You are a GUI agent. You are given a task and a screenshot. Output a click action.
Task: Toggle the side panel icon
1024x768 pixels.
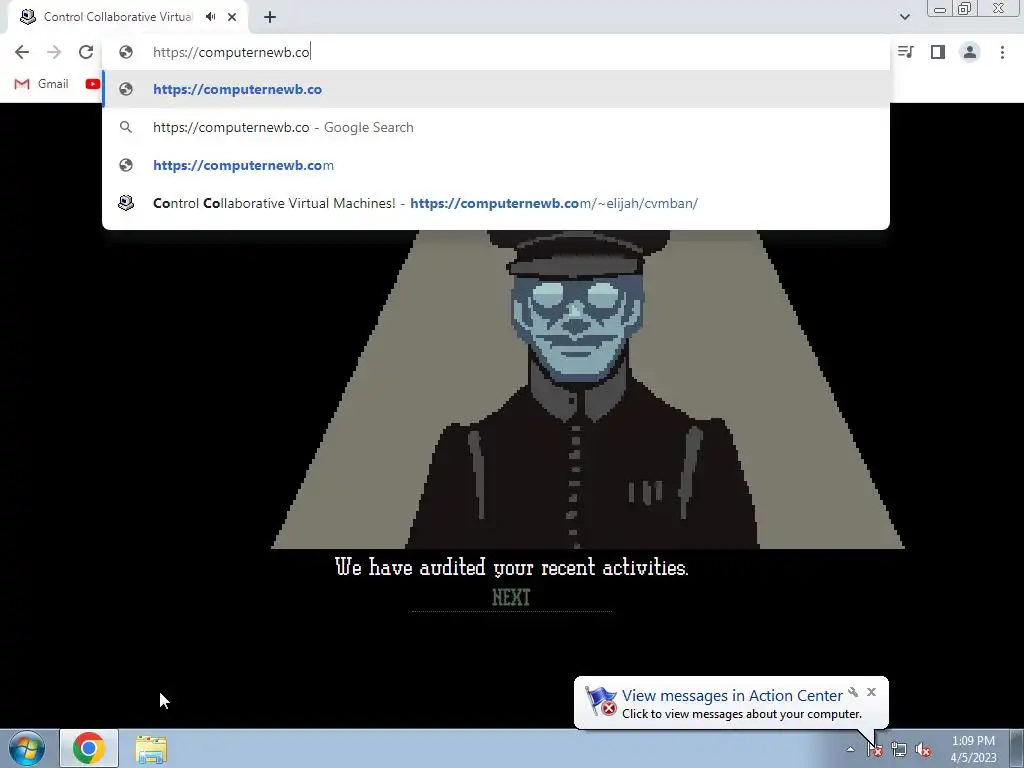coord(938,52)
